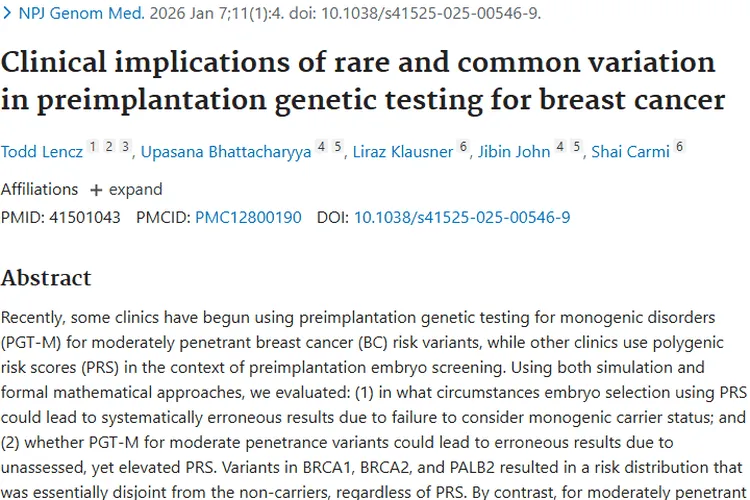The image size is (750, 500).
Task: Click affiliation superscript 1 beside Todd Lencz
Action: (x=93, y=147)
